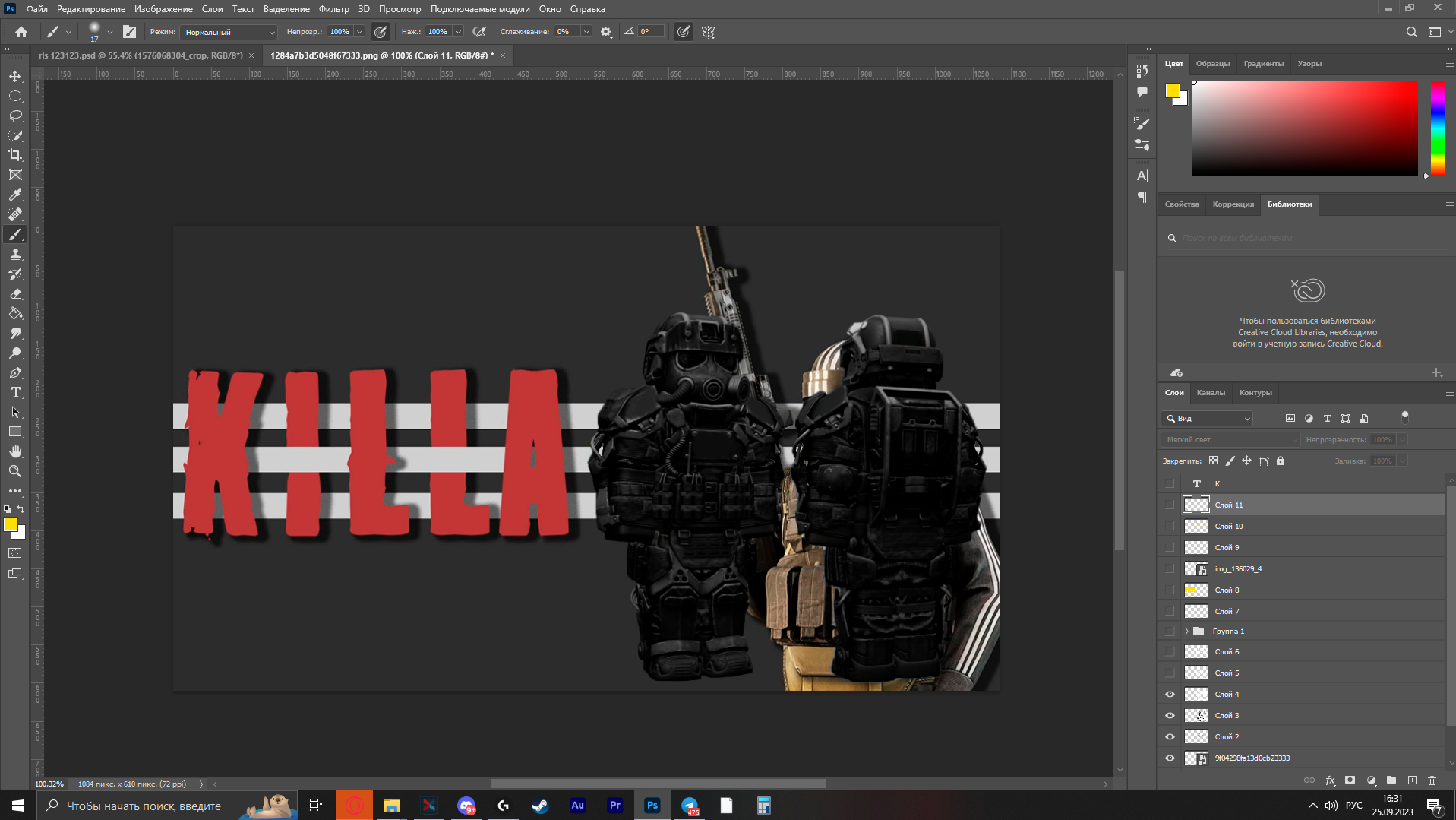Screen dimensions: 1456x820
Task: Select the Smudge tool
Action: pyautogui.click(x=15, y=333)
